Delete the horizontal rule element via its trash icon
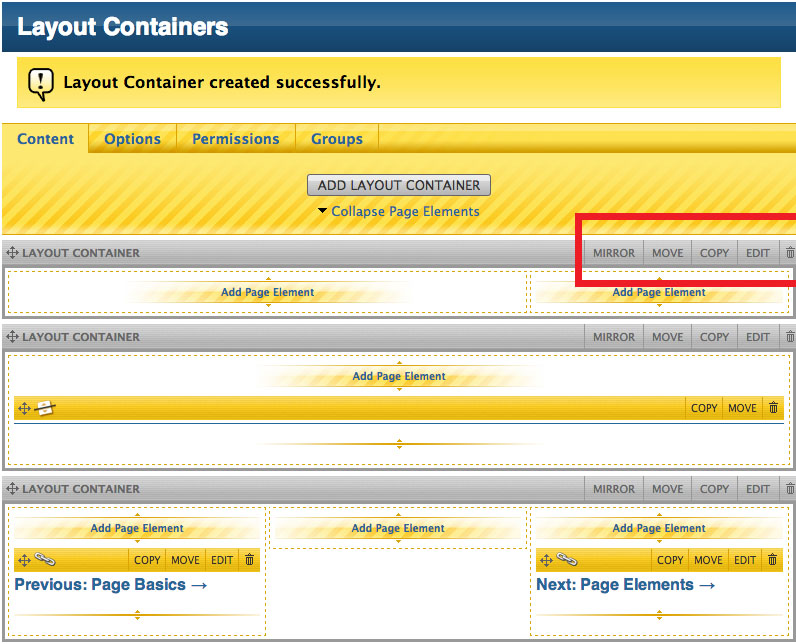 [773, 408]
